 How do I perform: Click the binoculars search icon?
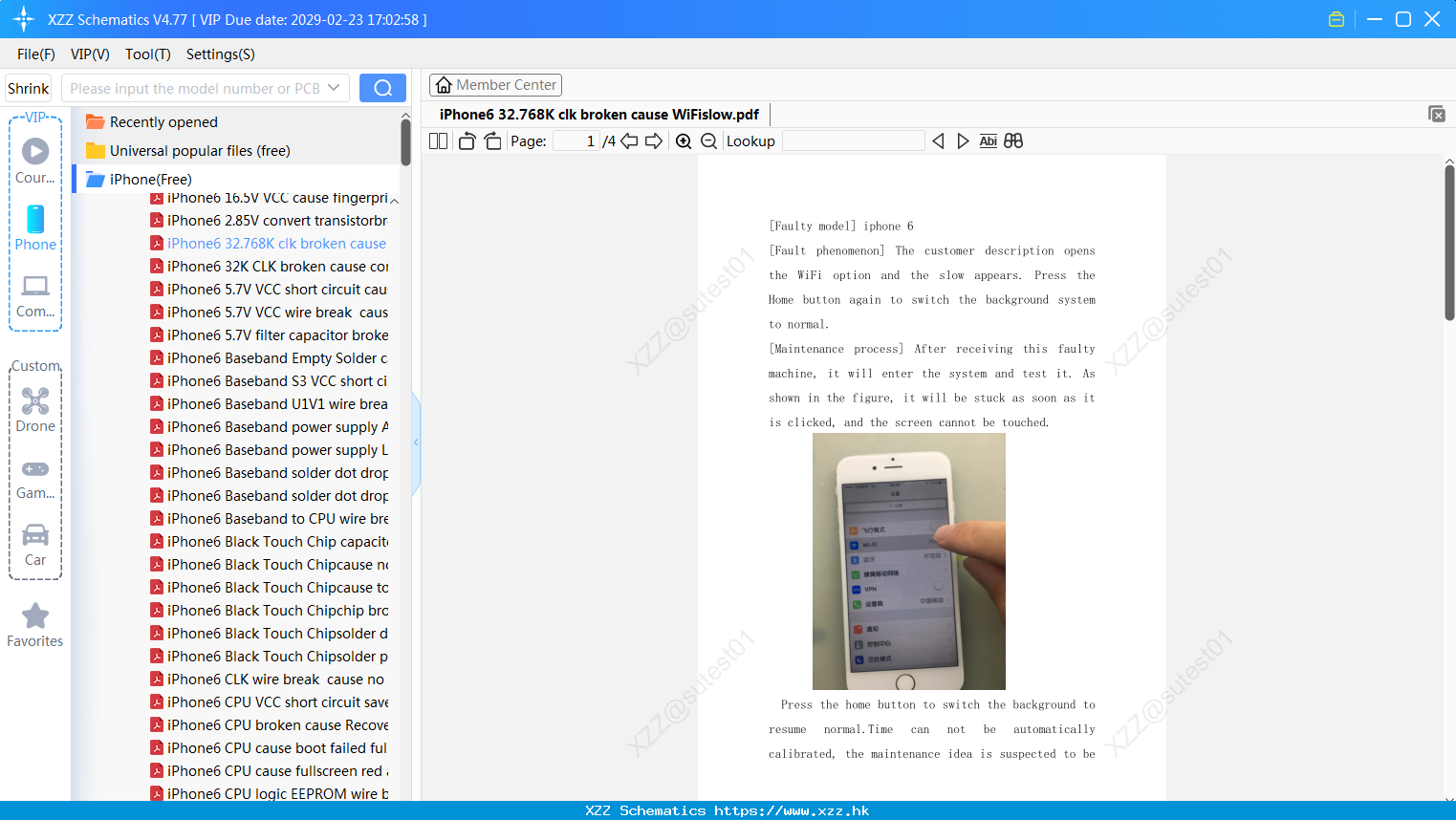pyautogui.click(x=1013, y=141)
